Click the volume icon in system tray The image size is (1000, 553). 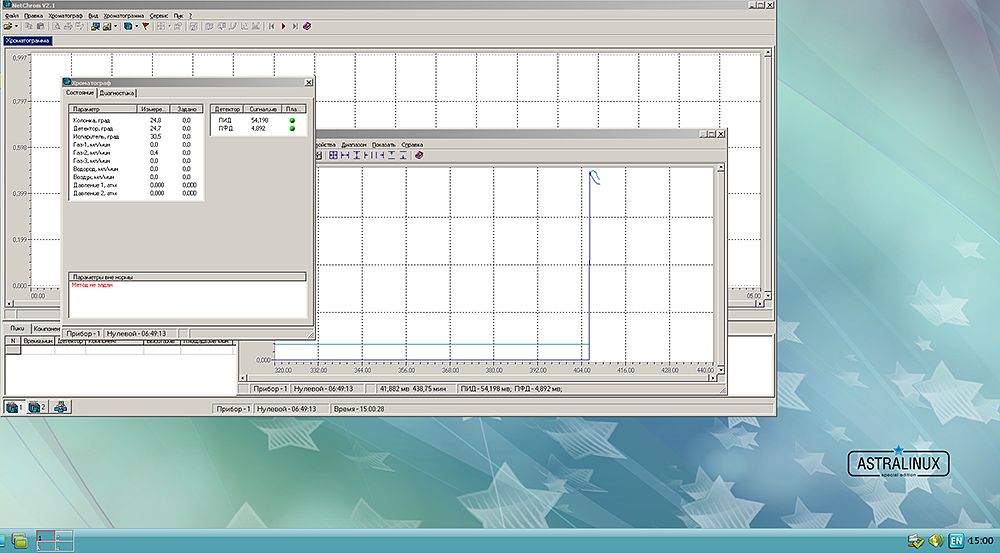936,540
